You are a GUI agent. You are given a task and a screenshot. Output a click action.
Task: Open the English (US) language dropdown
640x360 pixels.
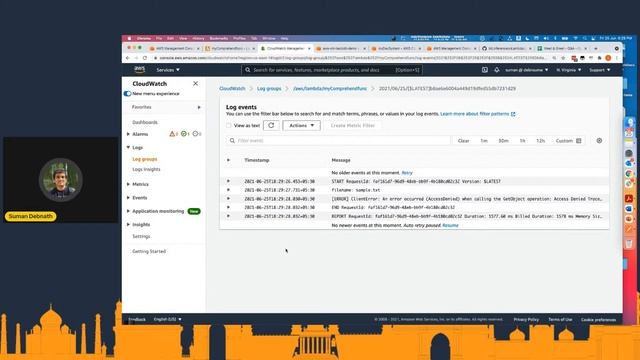167,319
